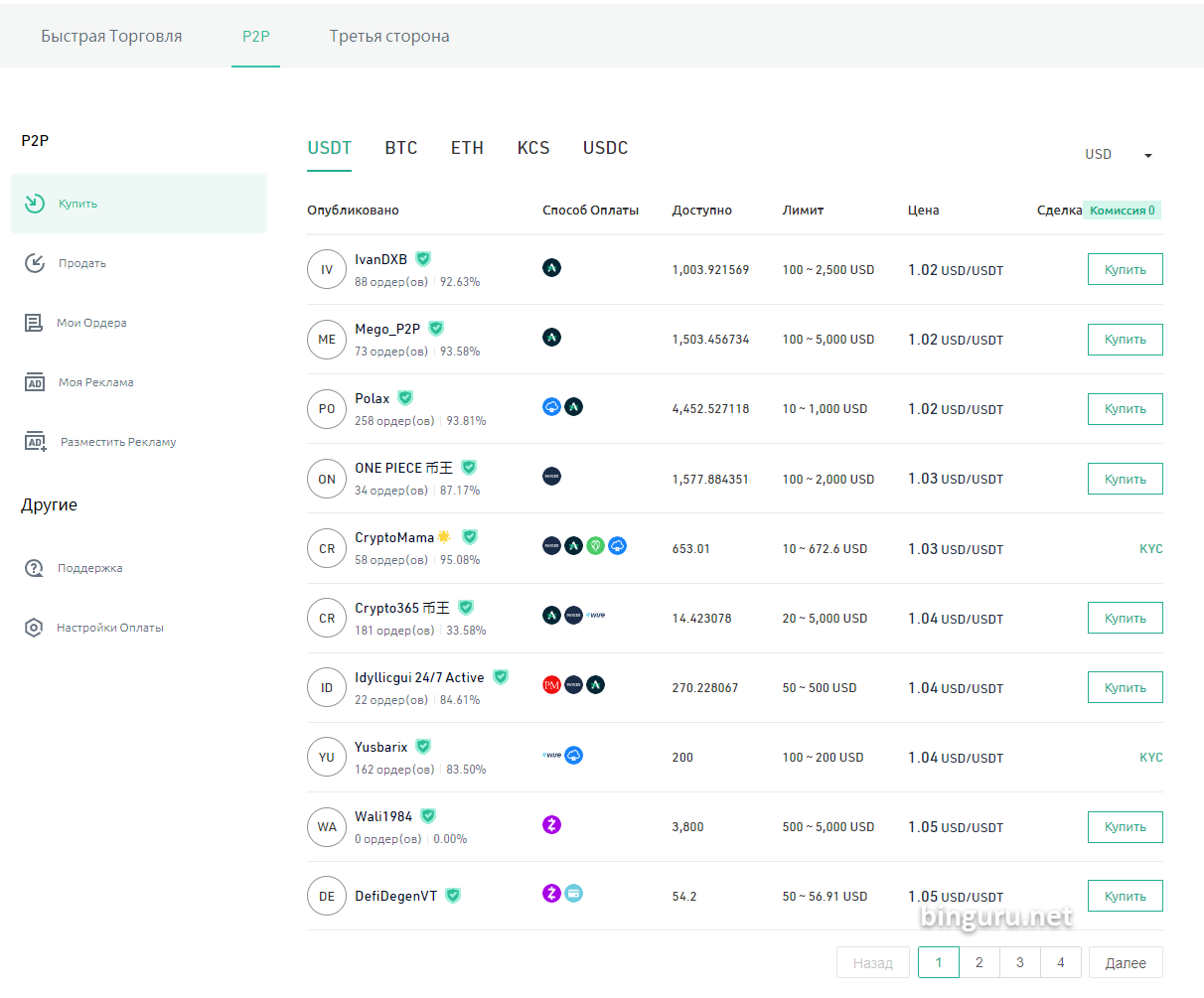Click the Моя Реклама ad icon
Screen dimensions: 1204x998
[x=35, y=382]
